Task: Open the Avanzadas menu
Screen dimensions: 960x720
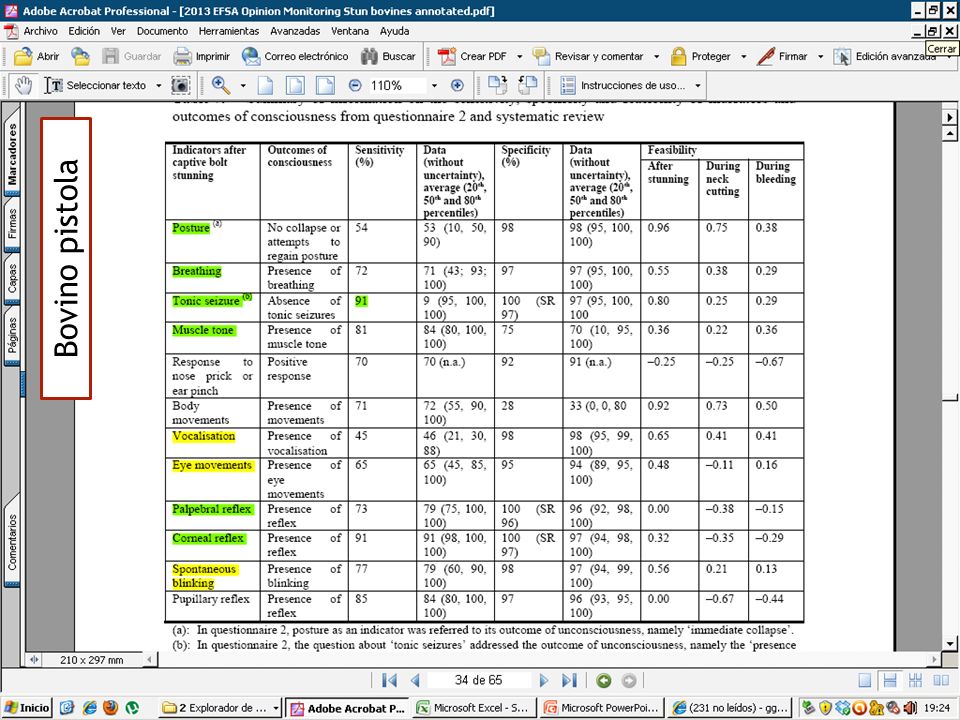Action: pyautogui.click(x=295, y=31)
